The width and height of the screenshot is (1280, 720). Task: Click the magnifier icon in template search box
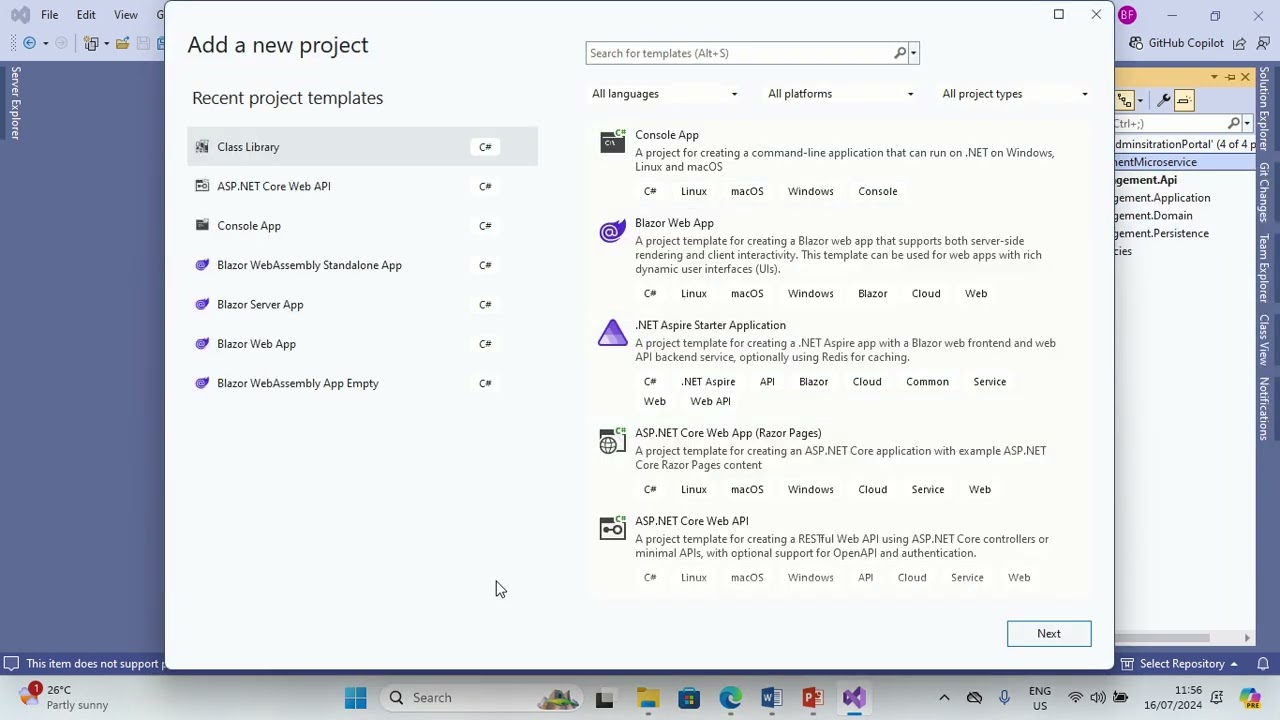(900, 53)
